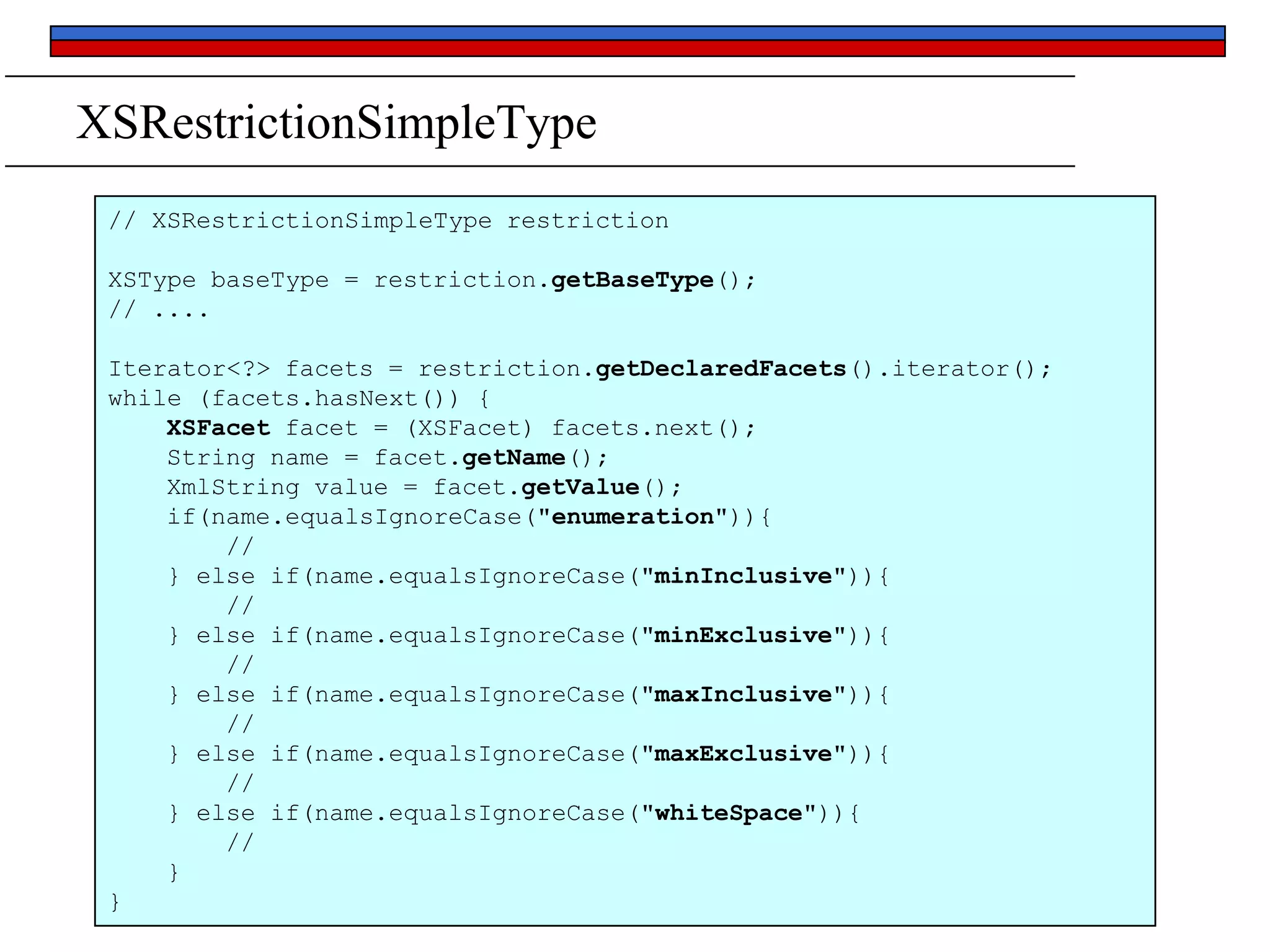1270x952 pixels.
Task: Click the red header bar
Action: (637, 48)
